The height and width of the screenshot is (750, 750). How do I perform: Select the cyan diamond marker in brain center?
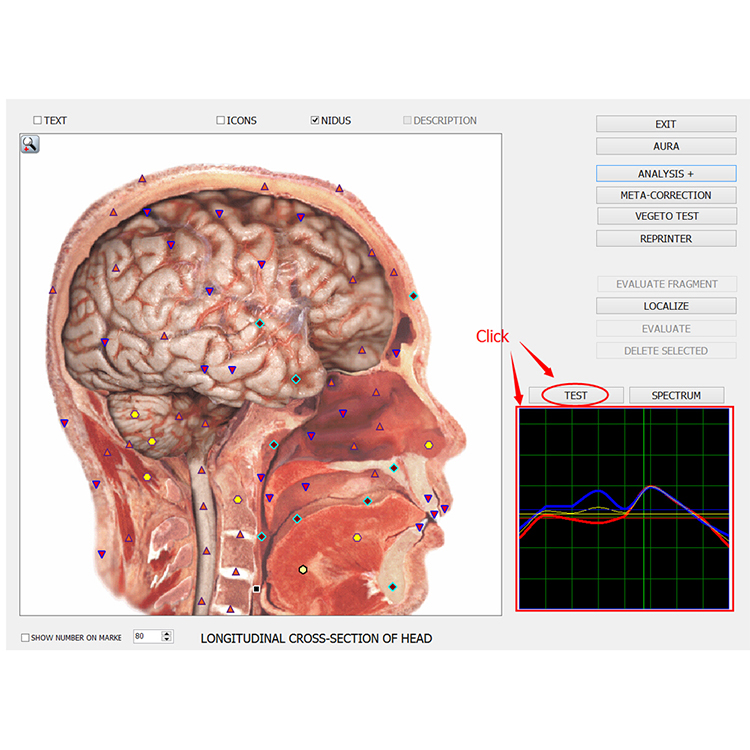(260, 323)
